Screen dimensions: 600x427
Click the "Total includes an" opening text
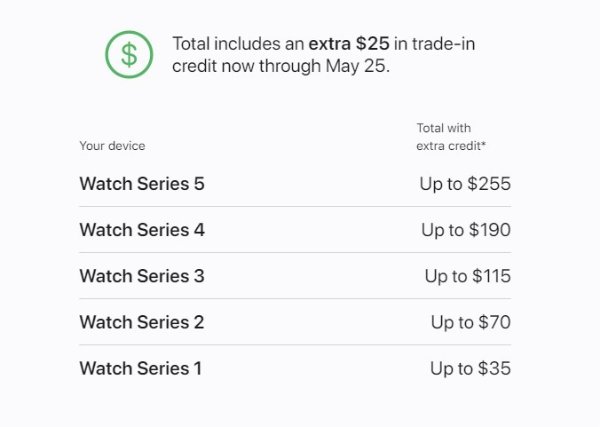pyautogui.click(x=236, y=44)
